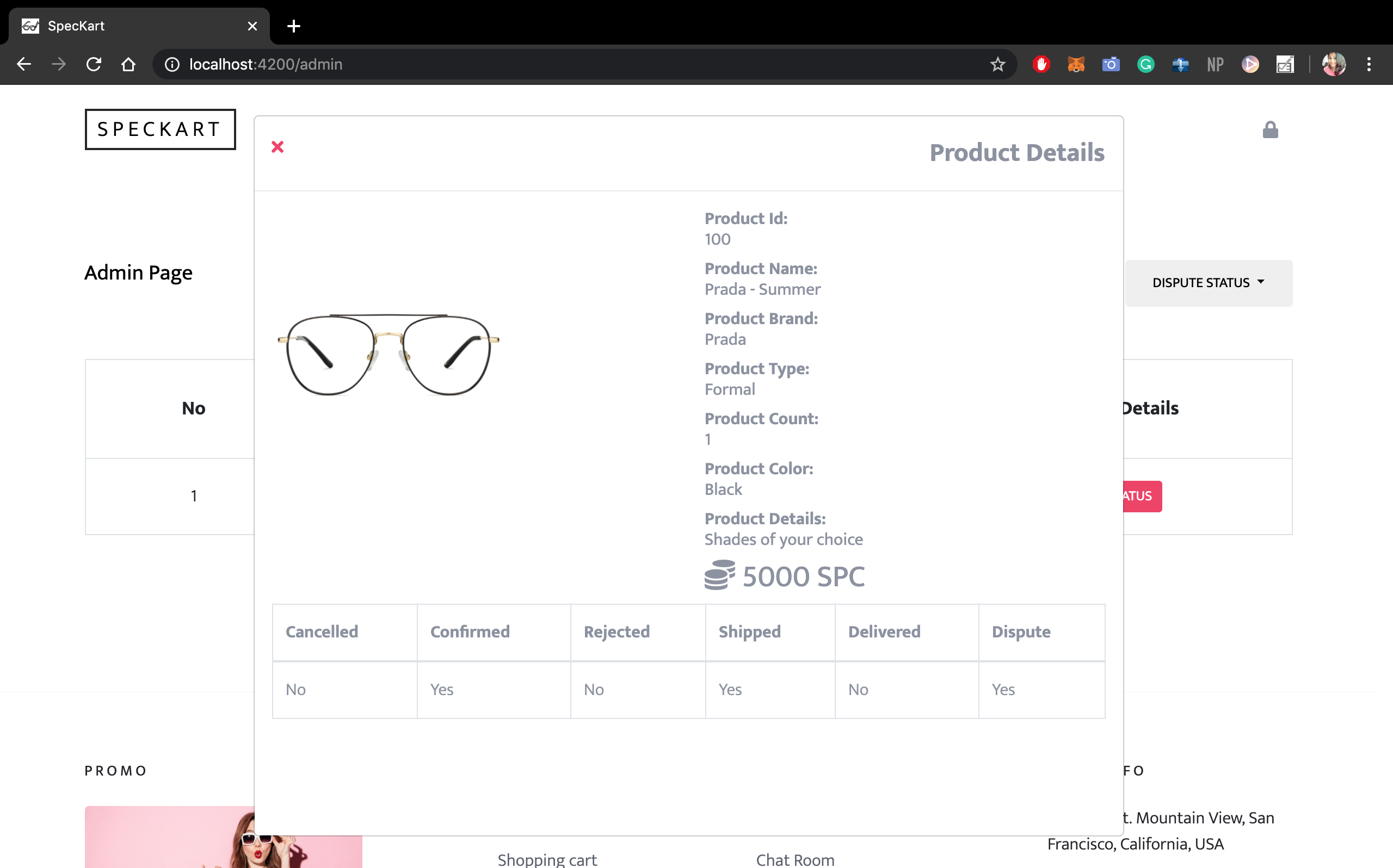Close the Product Details modal with red X
Screen dimensions: 1393x868
[278, 147]
